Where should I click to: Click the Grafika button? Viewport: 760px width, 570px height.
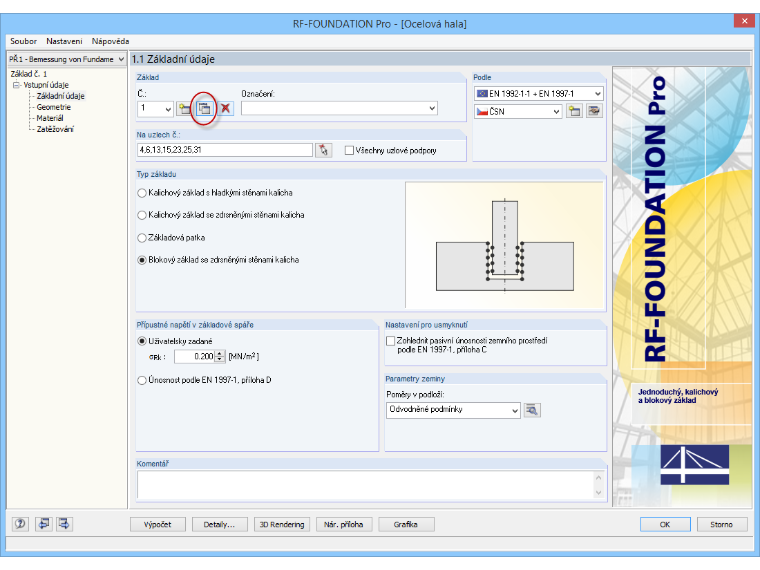[x=406, y=524]
